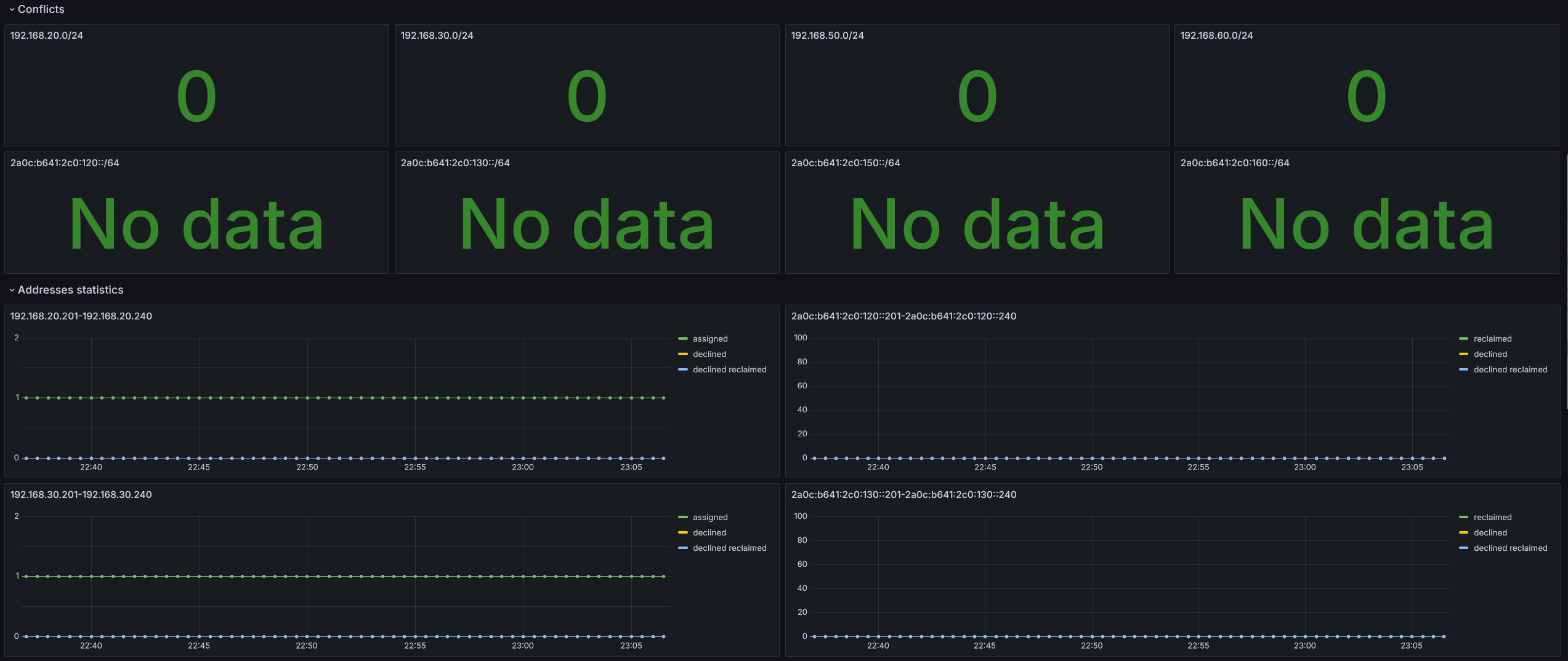This screenshot has height=661, width=1568.
Task: Collapse the Conflicts row chevron
Action: coord(12,9)
